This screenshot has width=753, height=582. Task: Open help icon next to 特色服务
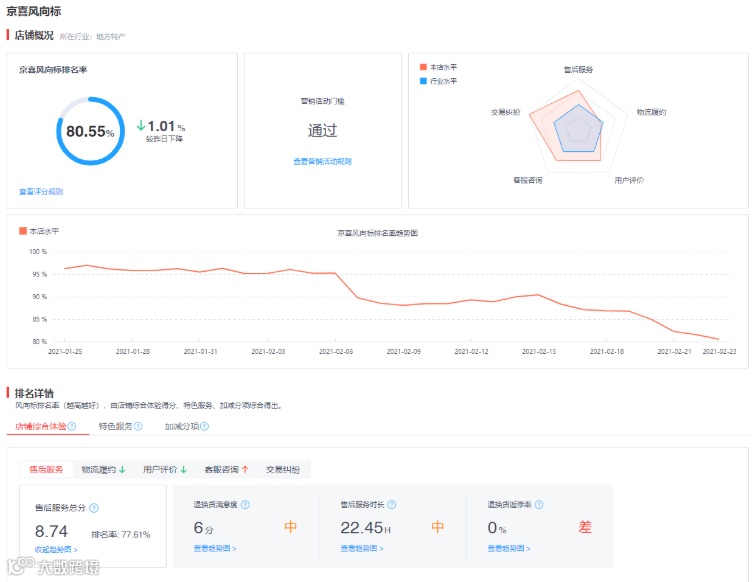click(x=138, y=426)
